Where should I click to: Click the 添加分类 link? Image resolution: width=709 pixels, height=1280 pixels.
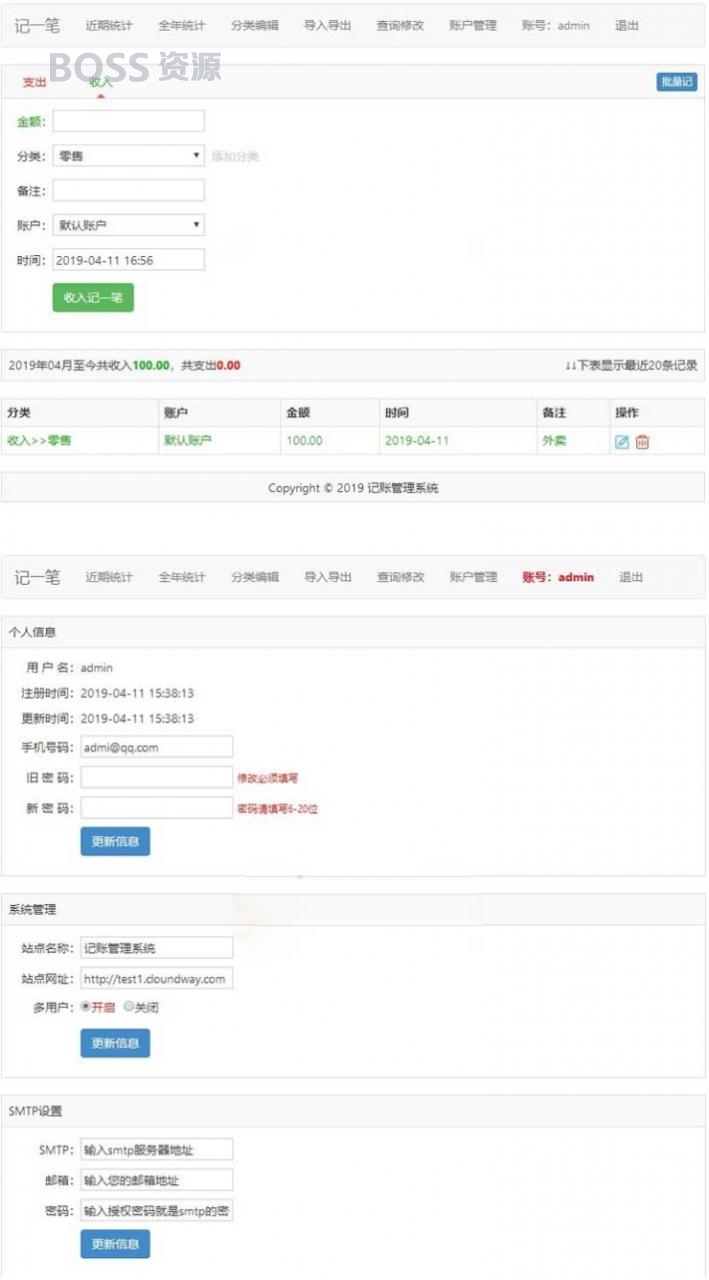point(235,156)
